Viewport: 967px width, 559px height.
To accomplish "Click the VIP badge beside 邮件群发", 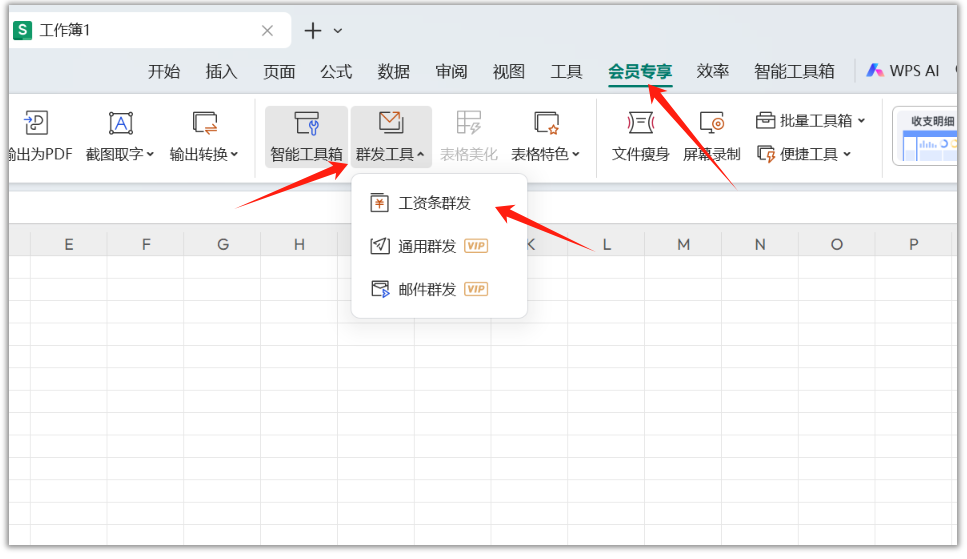I will (476, 289).
